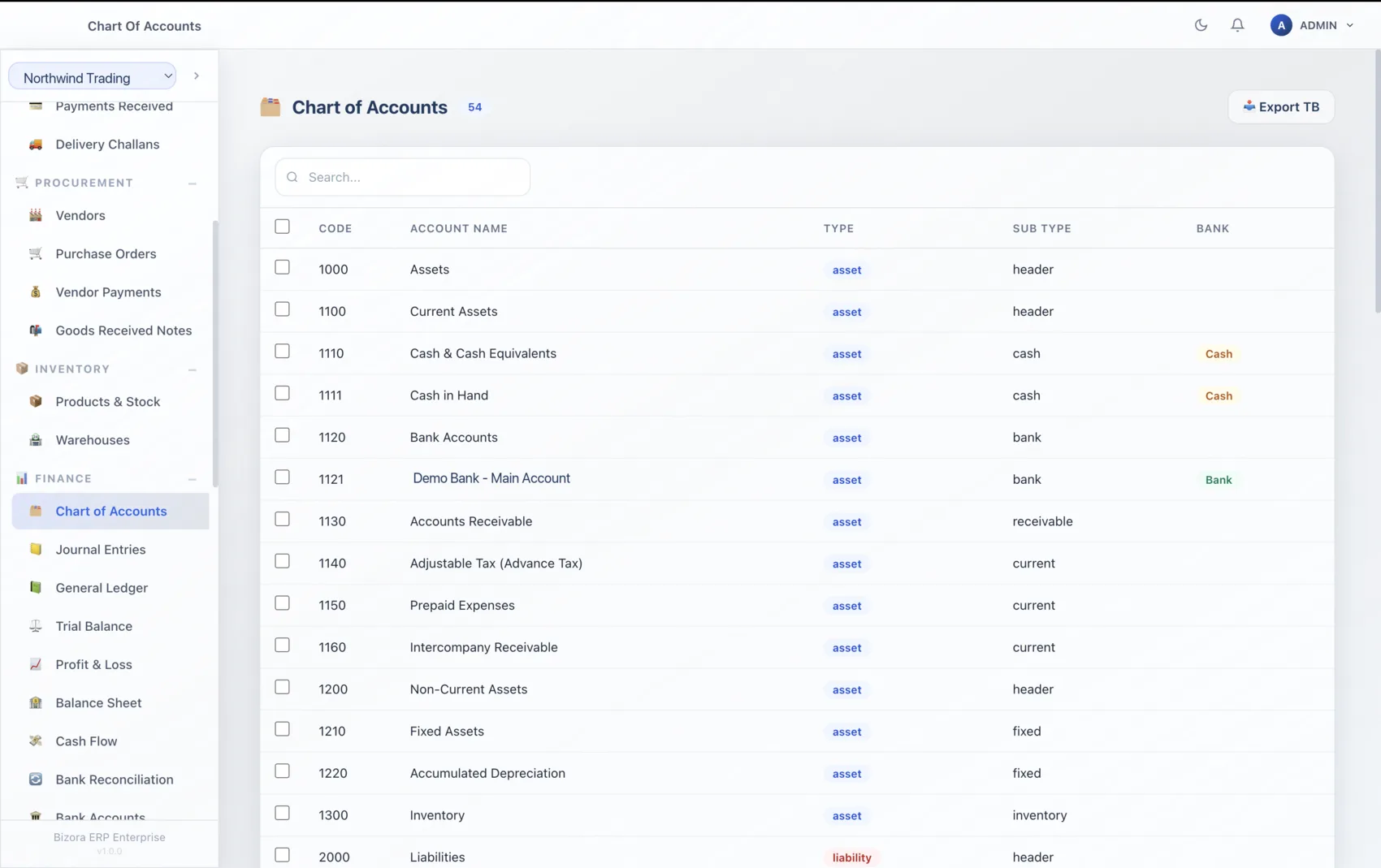Expand the ADMIN user menu chevron
This screenshot has height=868, width=1381.
click(1350, 25)
